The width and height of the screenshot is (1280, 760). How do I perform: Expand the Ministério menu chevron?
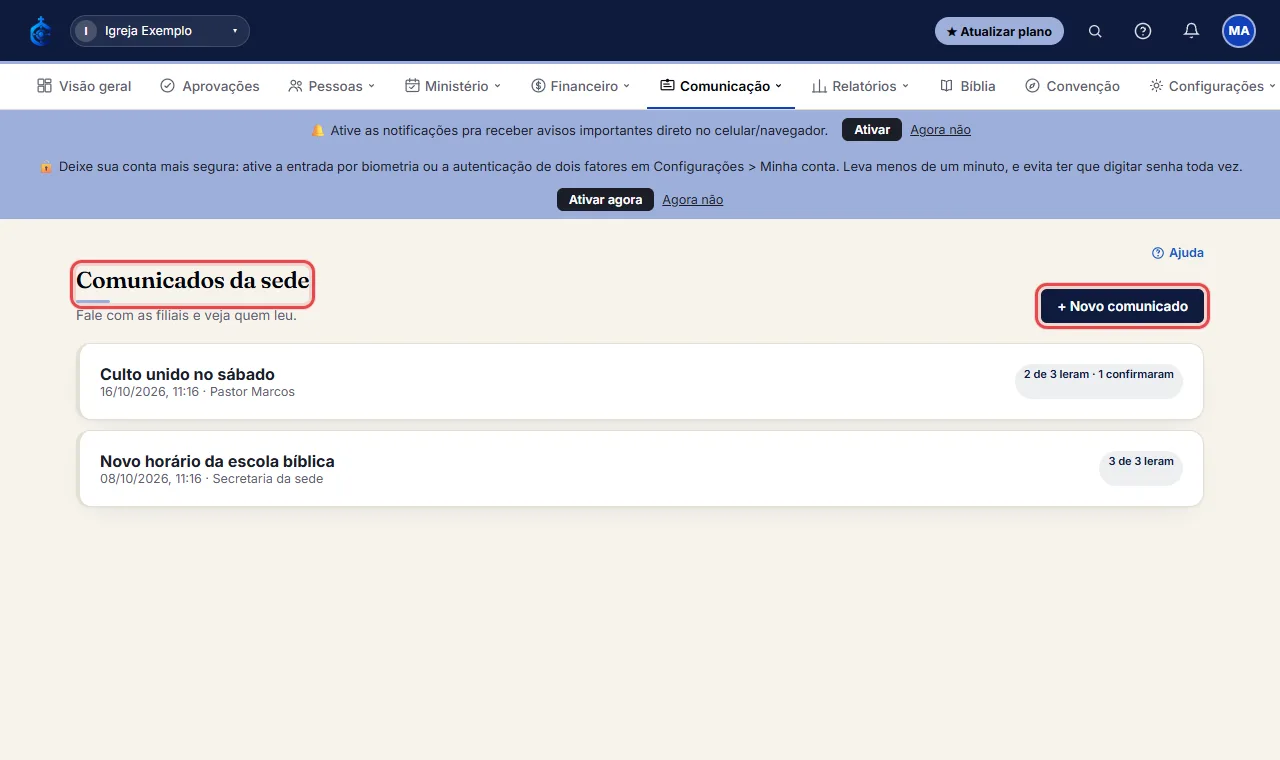coord(497,86)
